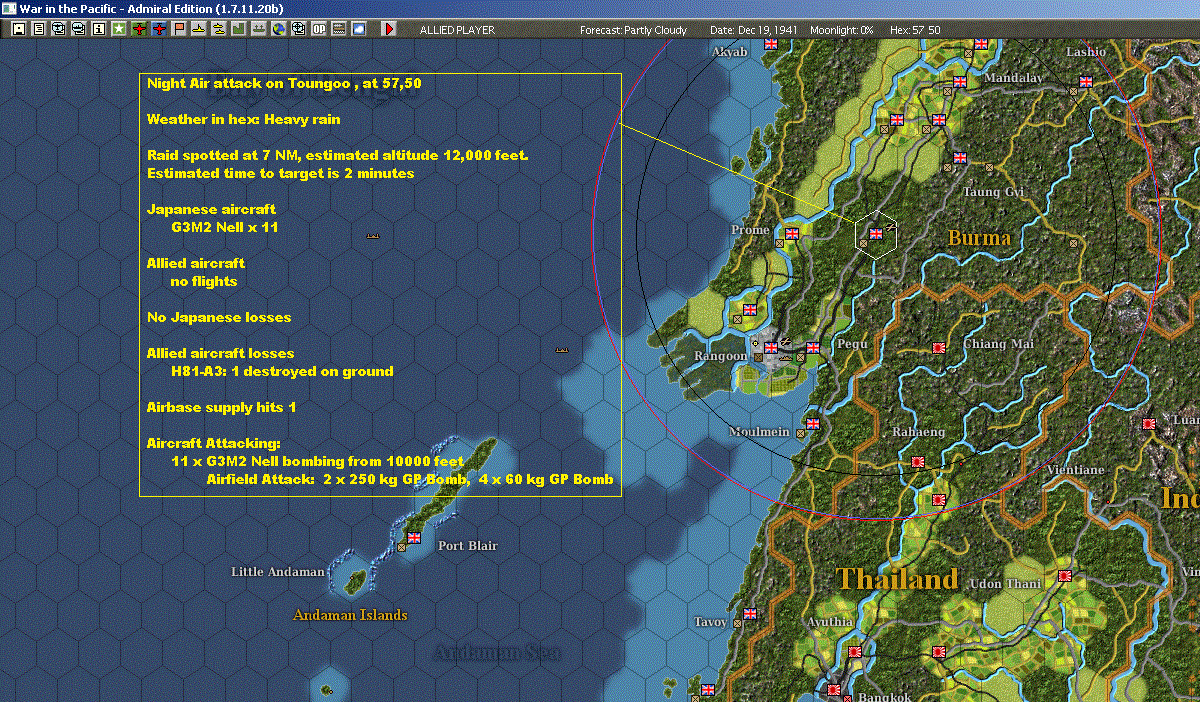Open the green factory industry icon
The height and width of the screenshot is (702, 1200).
pyautogui.click(x=238, y=29)
